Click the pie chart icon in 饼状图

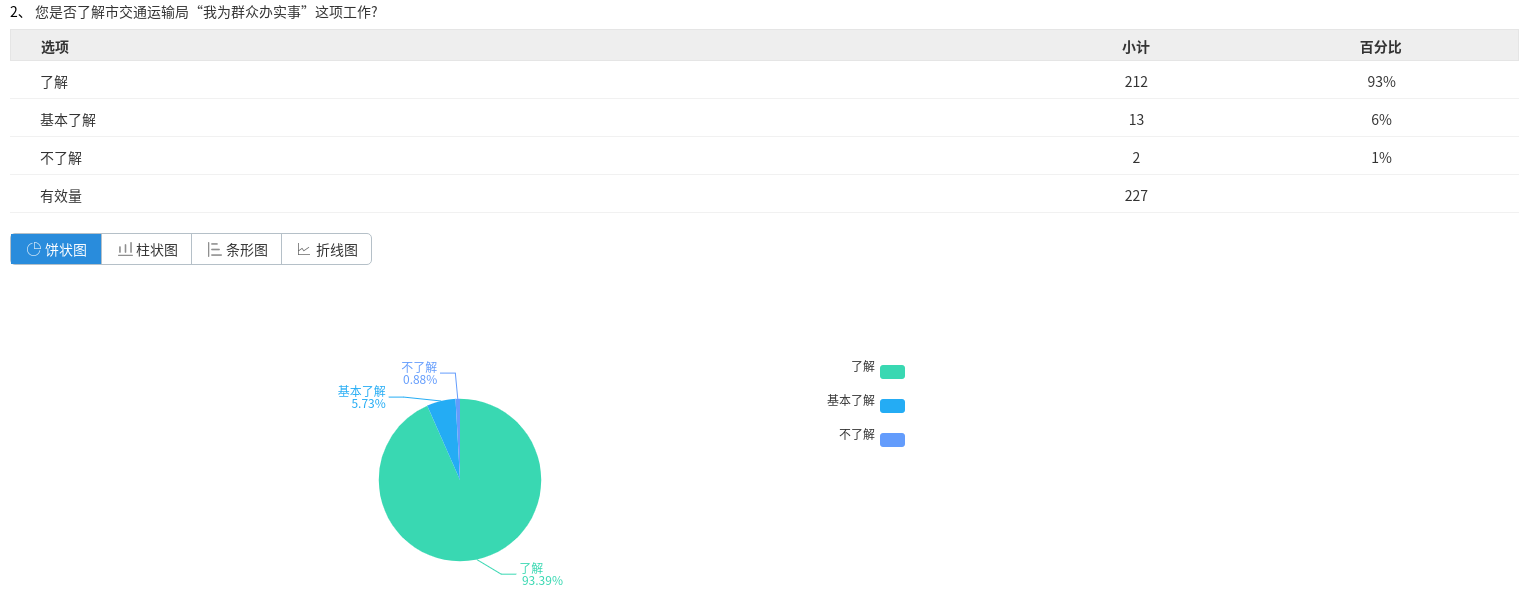click(x=34, y=249)
